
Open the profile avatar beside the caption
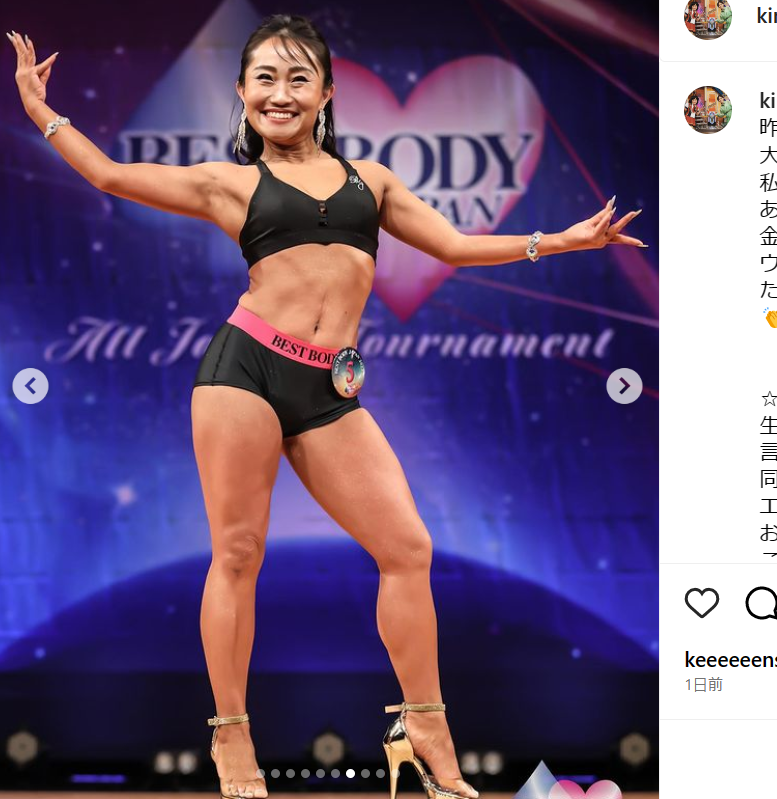coord(708,110)
